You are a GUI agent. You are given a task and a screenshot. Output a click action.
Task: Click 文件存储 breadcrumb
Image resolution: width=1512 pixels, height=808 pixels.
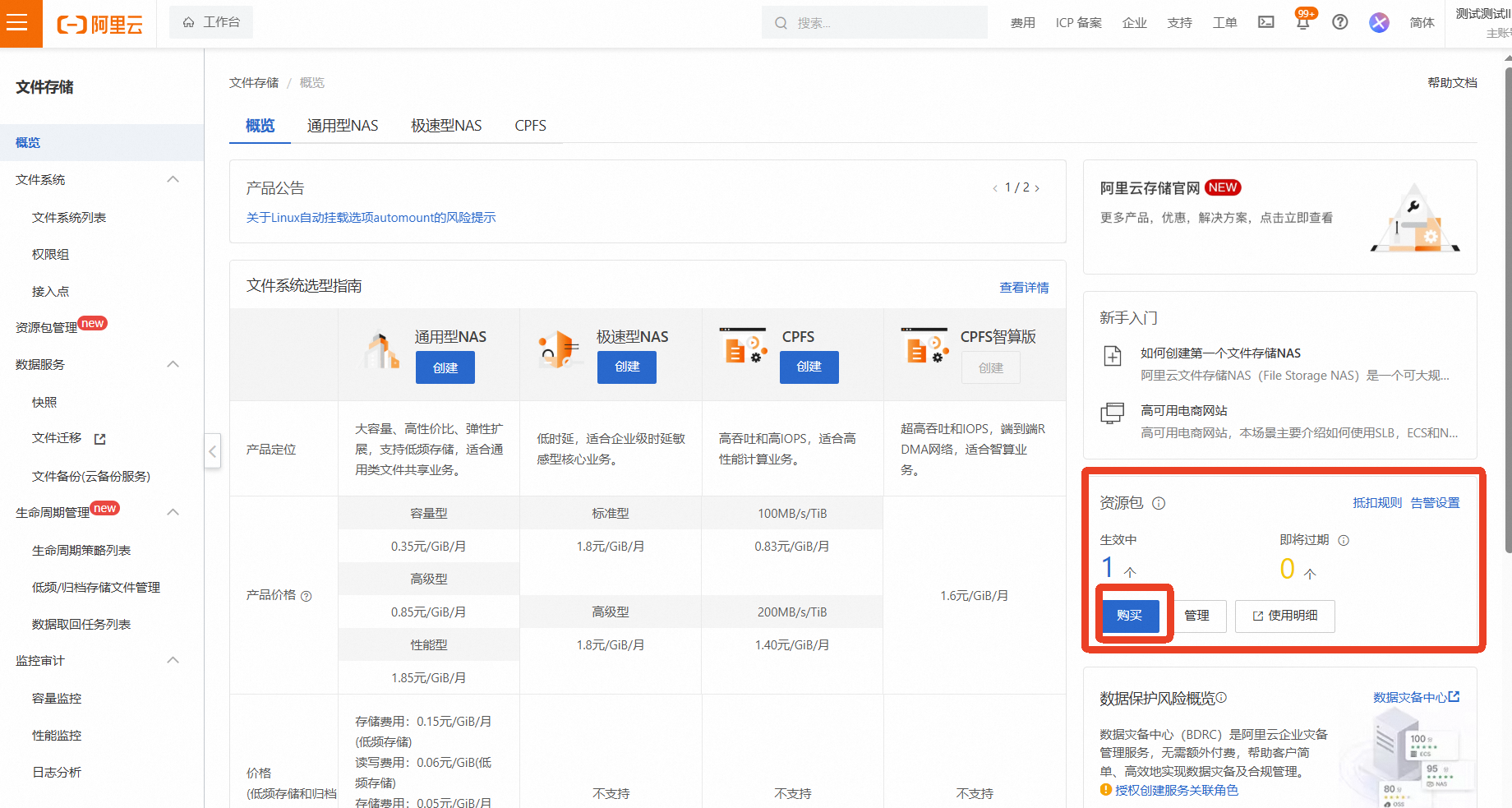[x=254, y=83]
